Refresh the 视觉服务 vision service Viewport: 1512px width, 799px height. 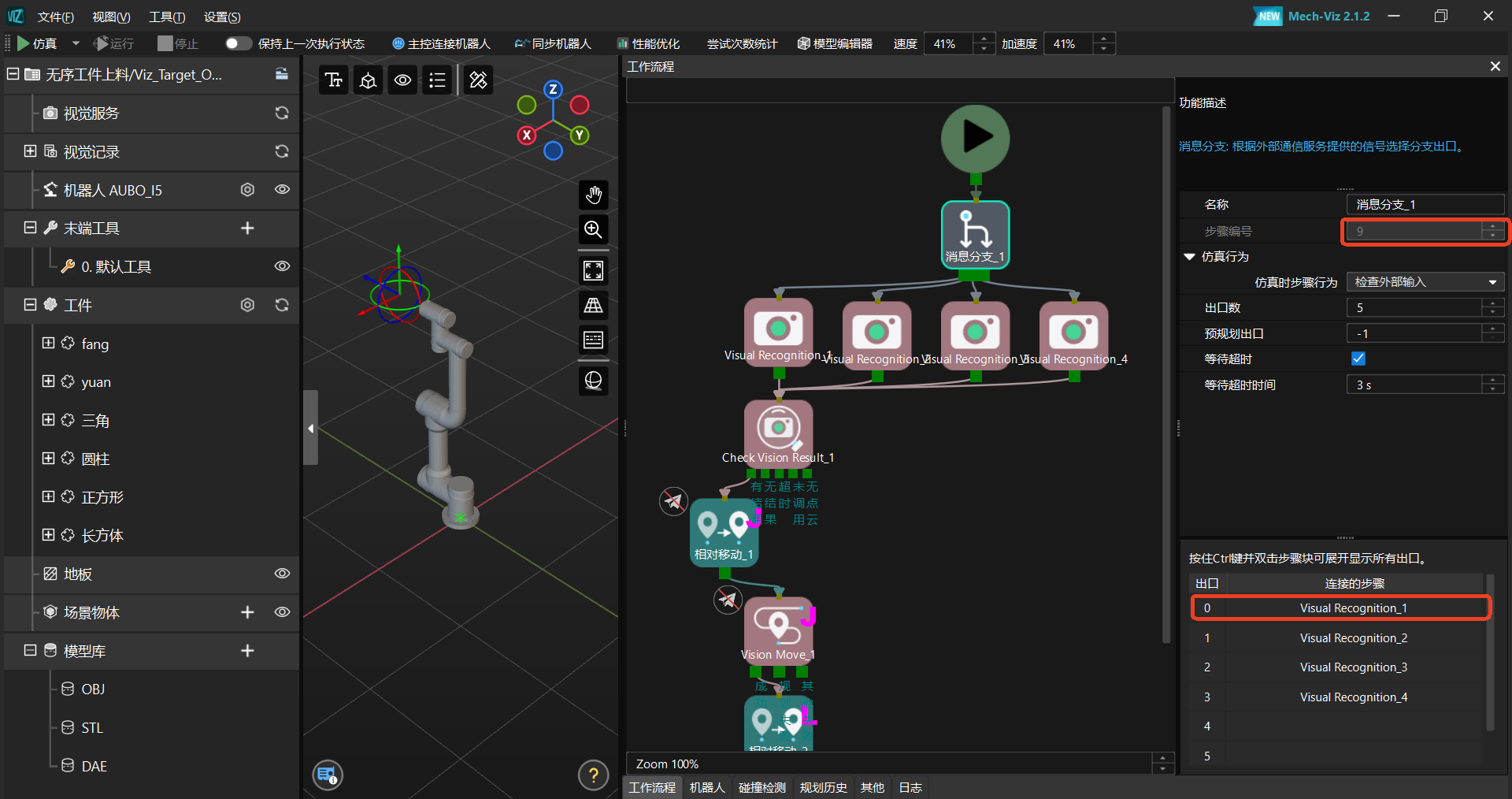pos(281,113)
